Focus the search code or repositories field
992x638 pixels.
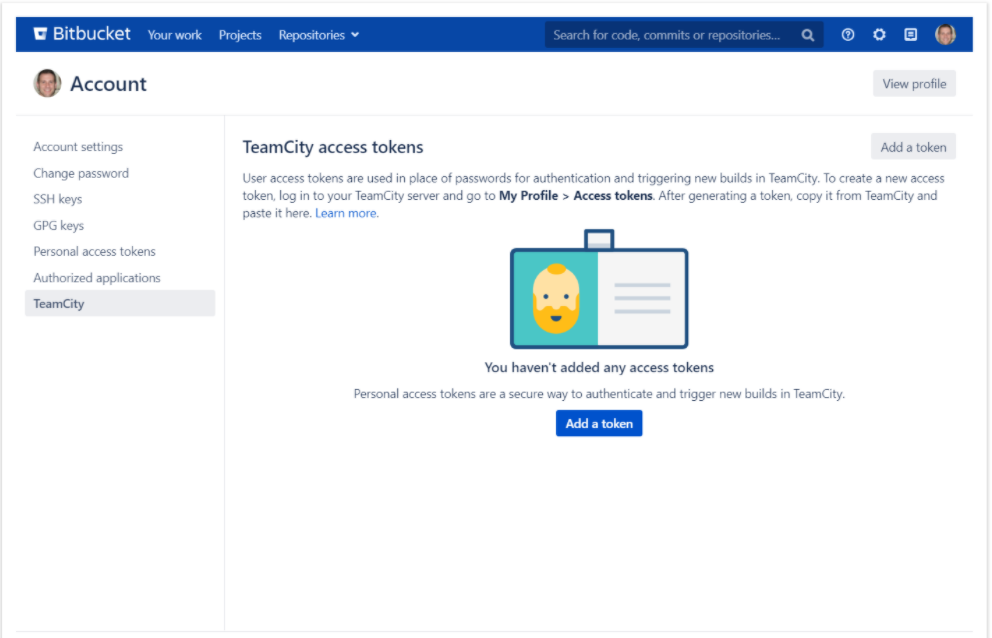point(684,35)
